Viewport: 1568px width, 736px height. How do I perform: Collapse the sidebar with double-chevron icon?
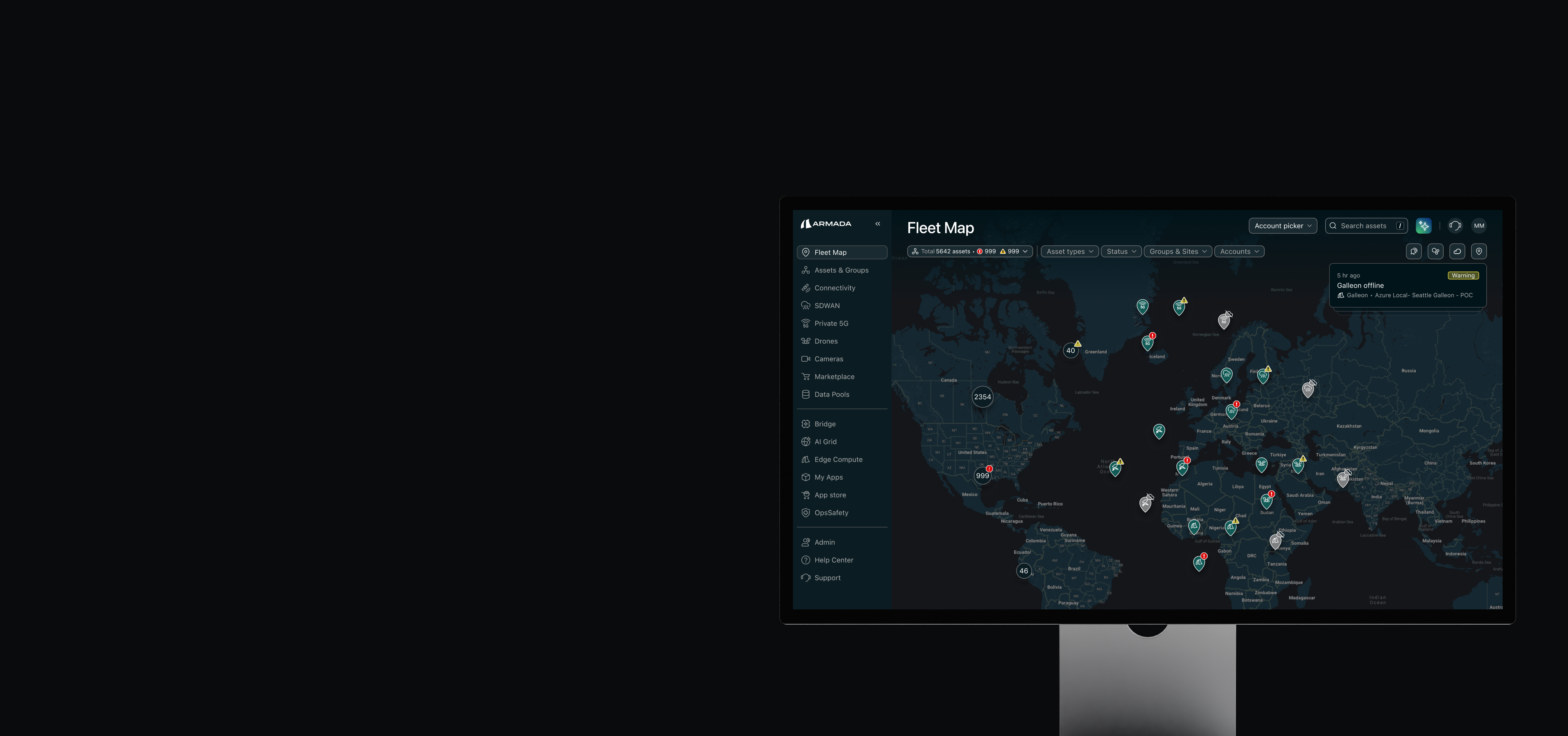click(x=878, y=224)
